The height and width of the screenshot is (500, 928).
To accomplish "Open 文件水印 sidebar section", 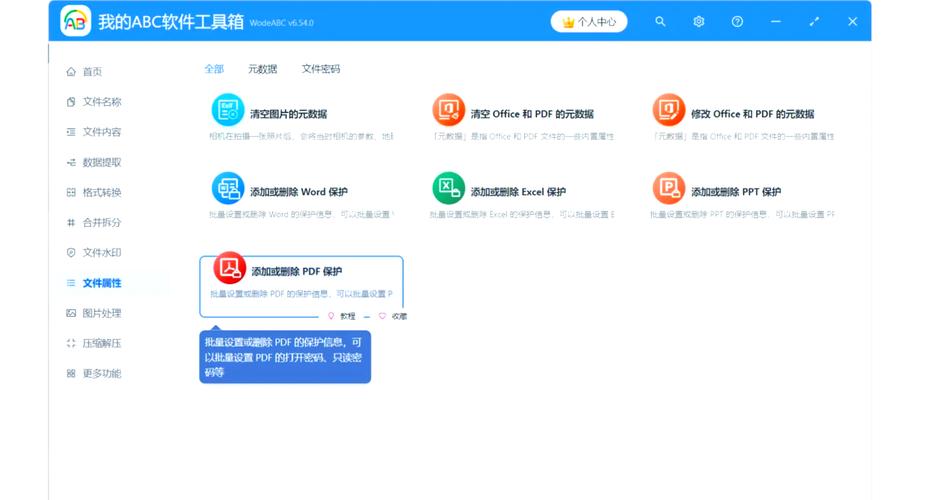I will (x=102, y=253).
